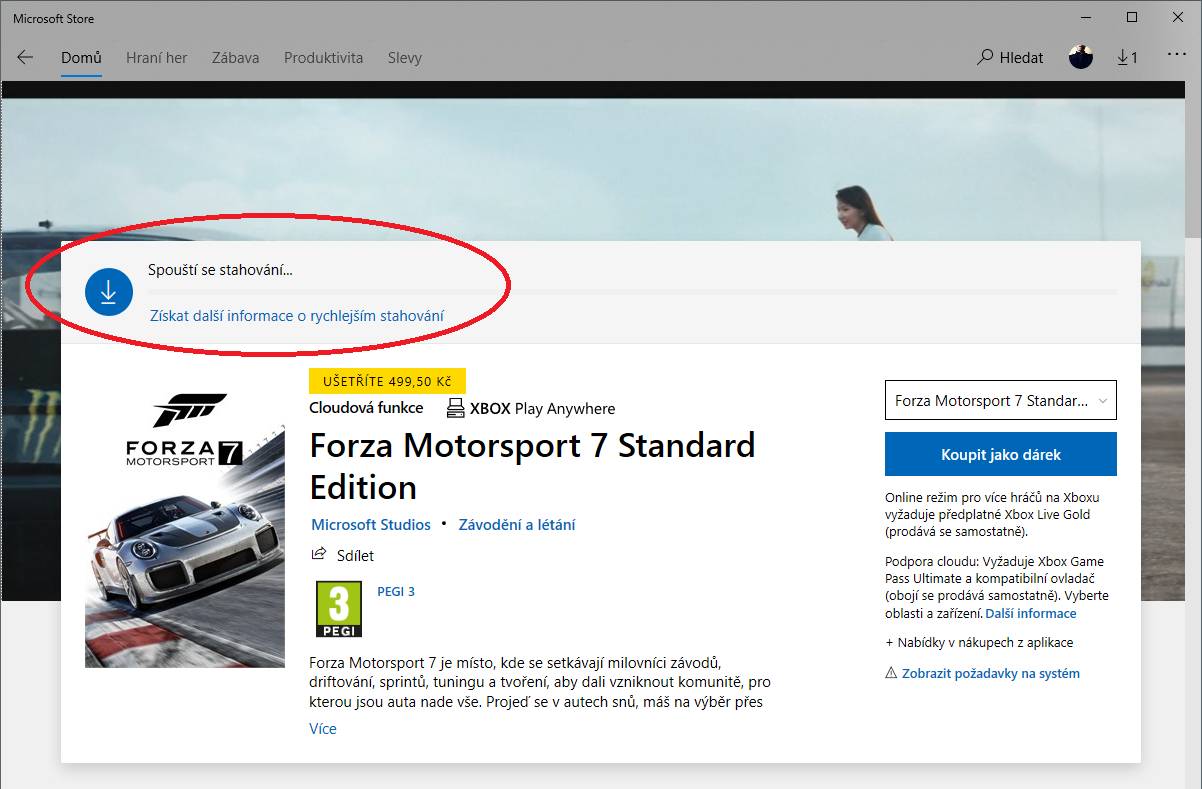The image size is (1202, 789).
Task: Open Další informace cloud support link
Action: pos(1031,613)
